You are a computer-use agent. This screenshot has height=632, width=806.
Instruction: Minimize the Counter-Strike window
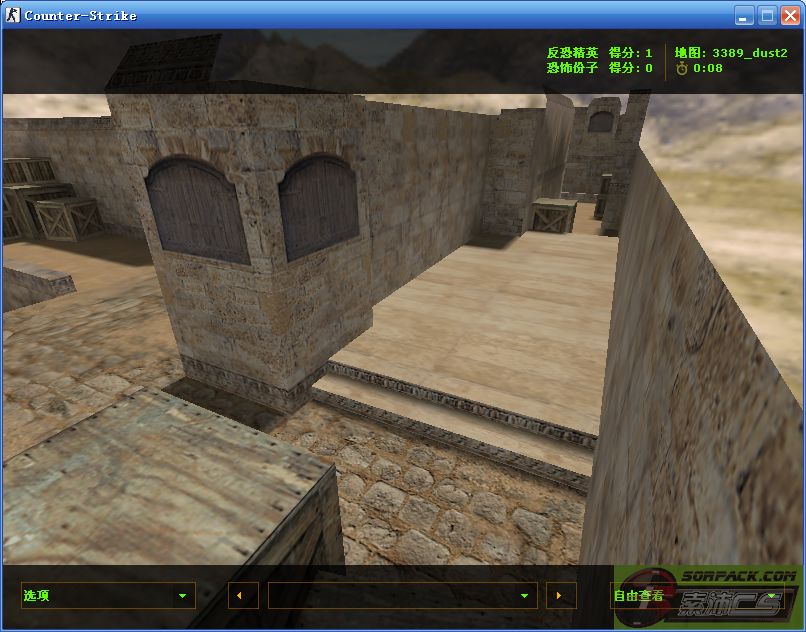[x=743, y=15]
